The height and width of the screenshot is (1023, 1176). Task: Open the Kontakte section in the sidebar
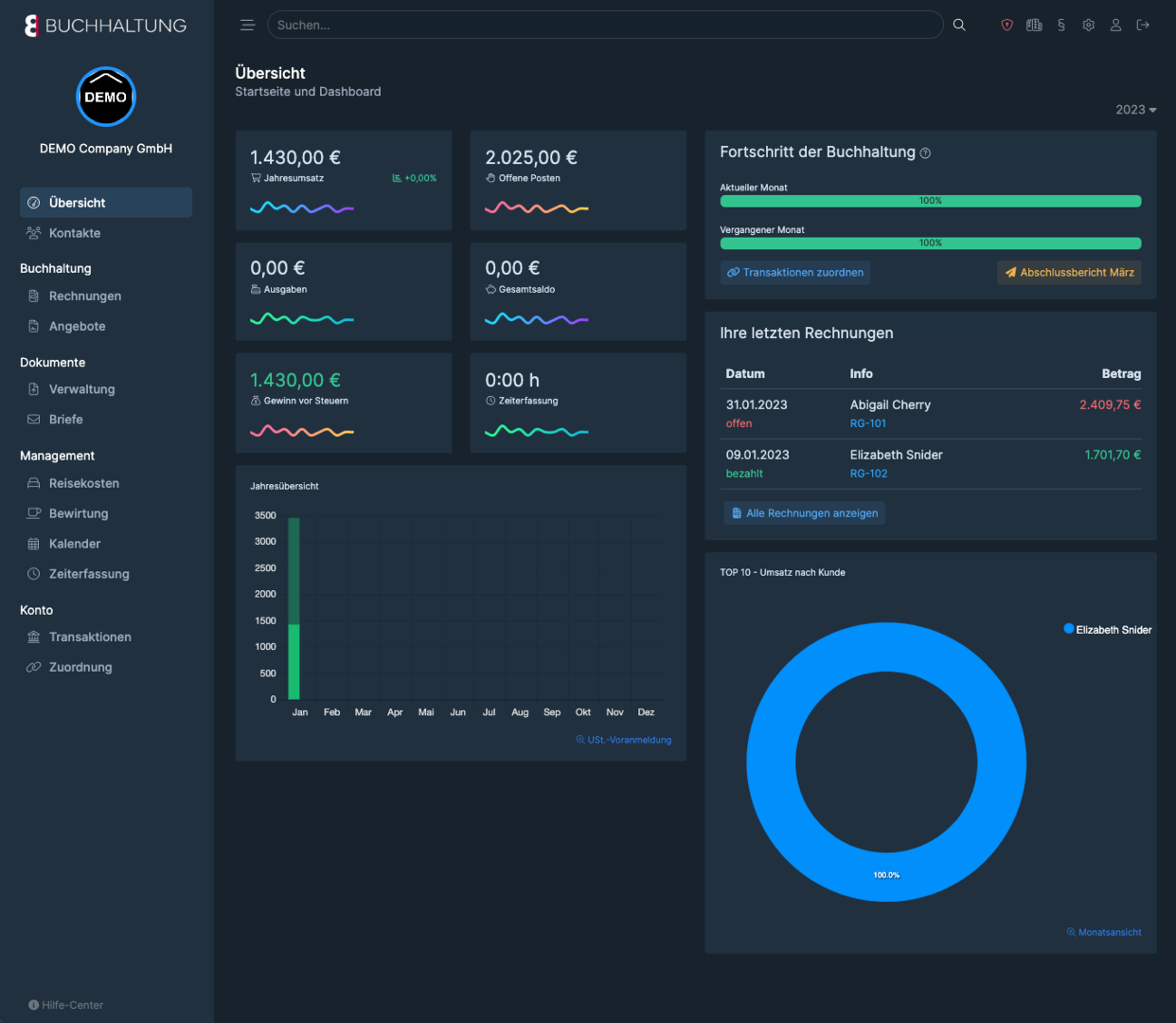pos(72,232)
